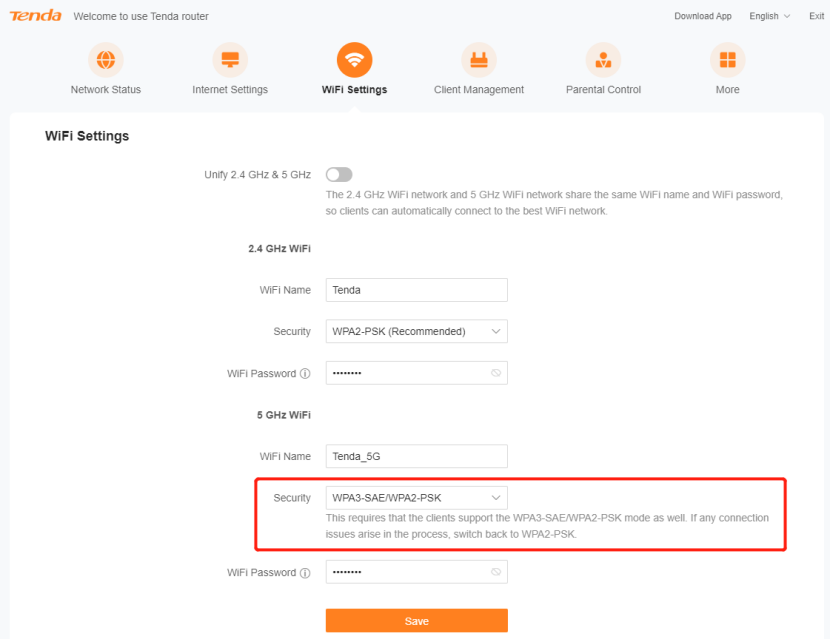The height and width of the screenshot is (640, 830).
Task: Click Exit in the top bar
Action: pyautogui.click(x=817, y=16)
